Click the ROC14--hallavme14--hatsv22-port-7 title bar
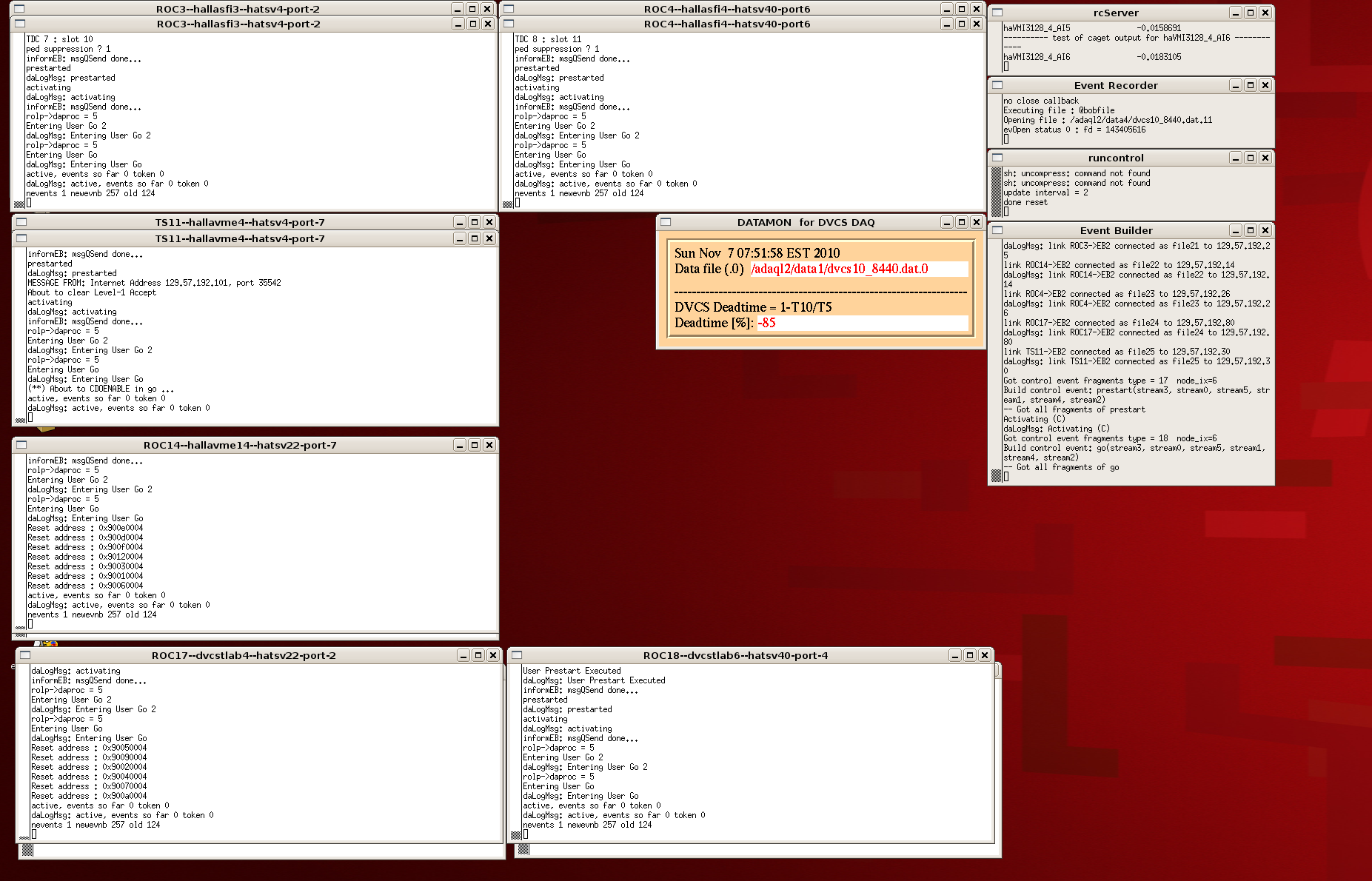 point(240,445)
